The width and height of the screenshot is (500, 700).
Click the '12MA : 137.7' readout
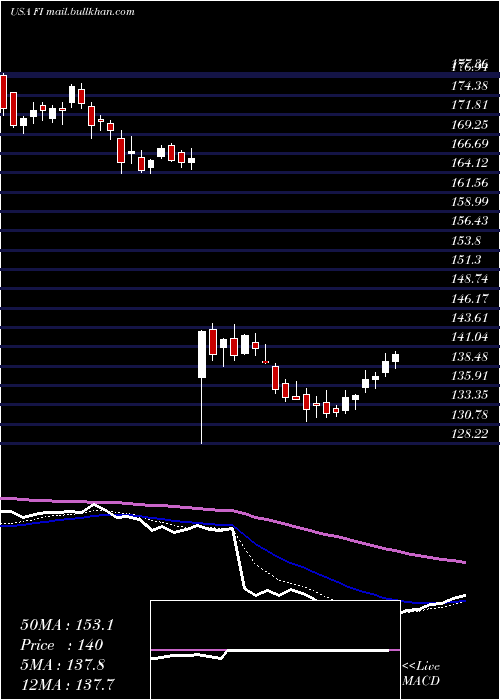click(67, 684)
